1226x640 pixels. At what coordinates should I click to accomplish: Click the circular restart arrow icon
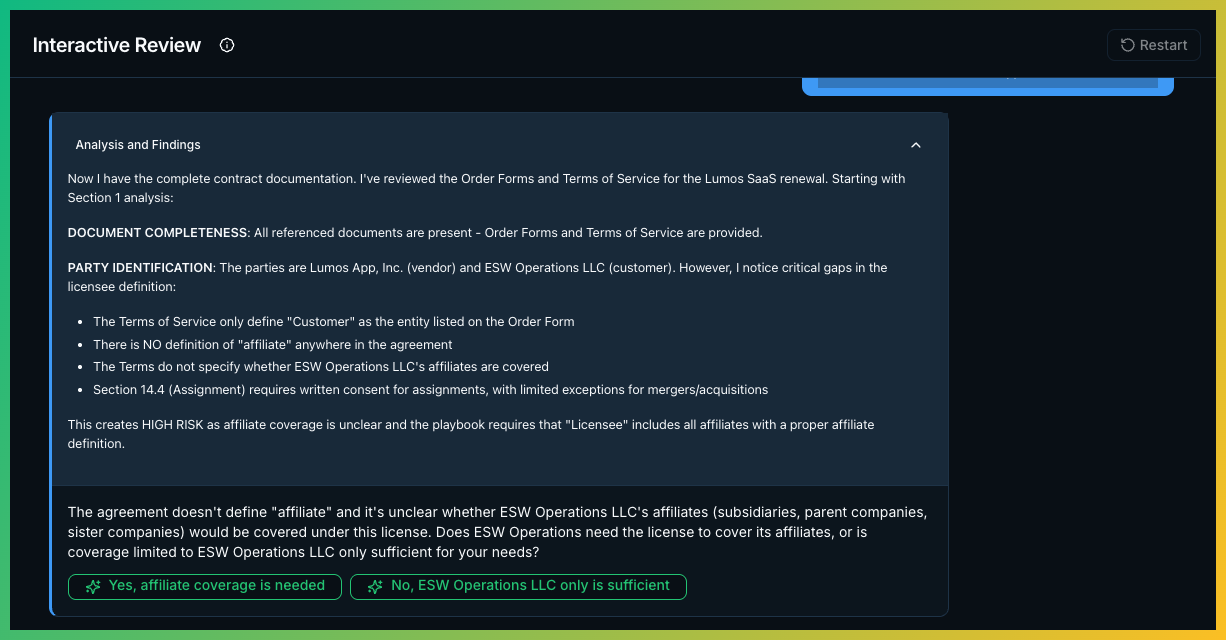[x=1126, y=45]
